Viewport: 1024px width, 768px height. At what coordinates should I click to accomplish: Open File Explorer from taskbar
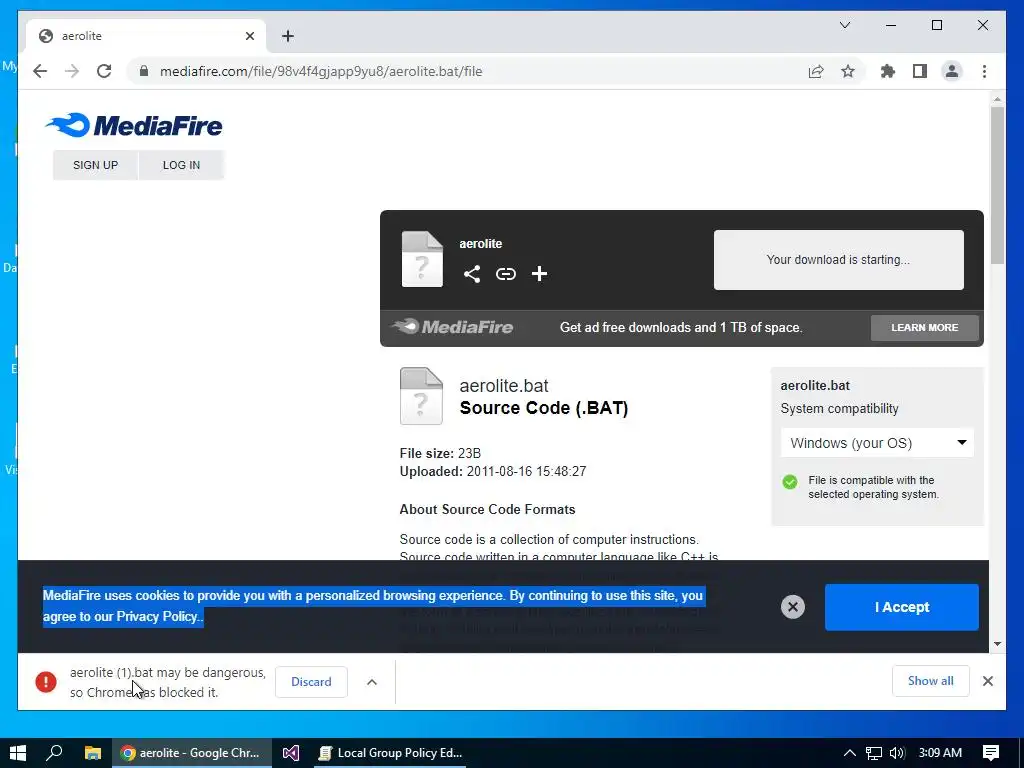[x=93, y=752]
